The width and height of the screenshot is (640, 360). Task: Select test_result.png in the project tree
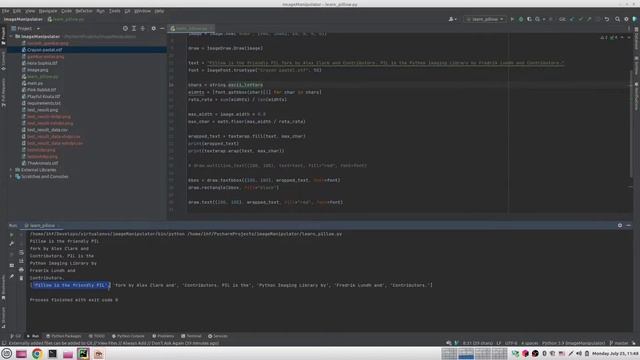42,110
